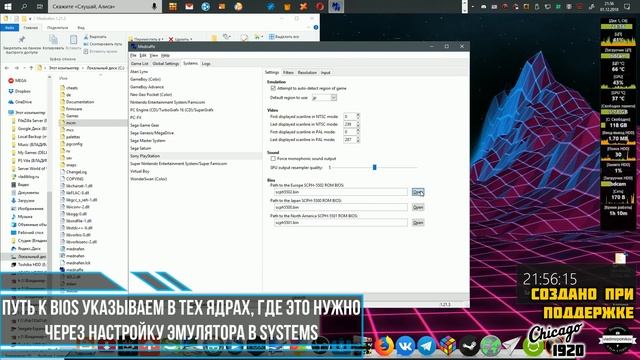Step the first displayed PAL scanline value
The width and height of the screenshot is (640, 360).
[x=358, y=132]
